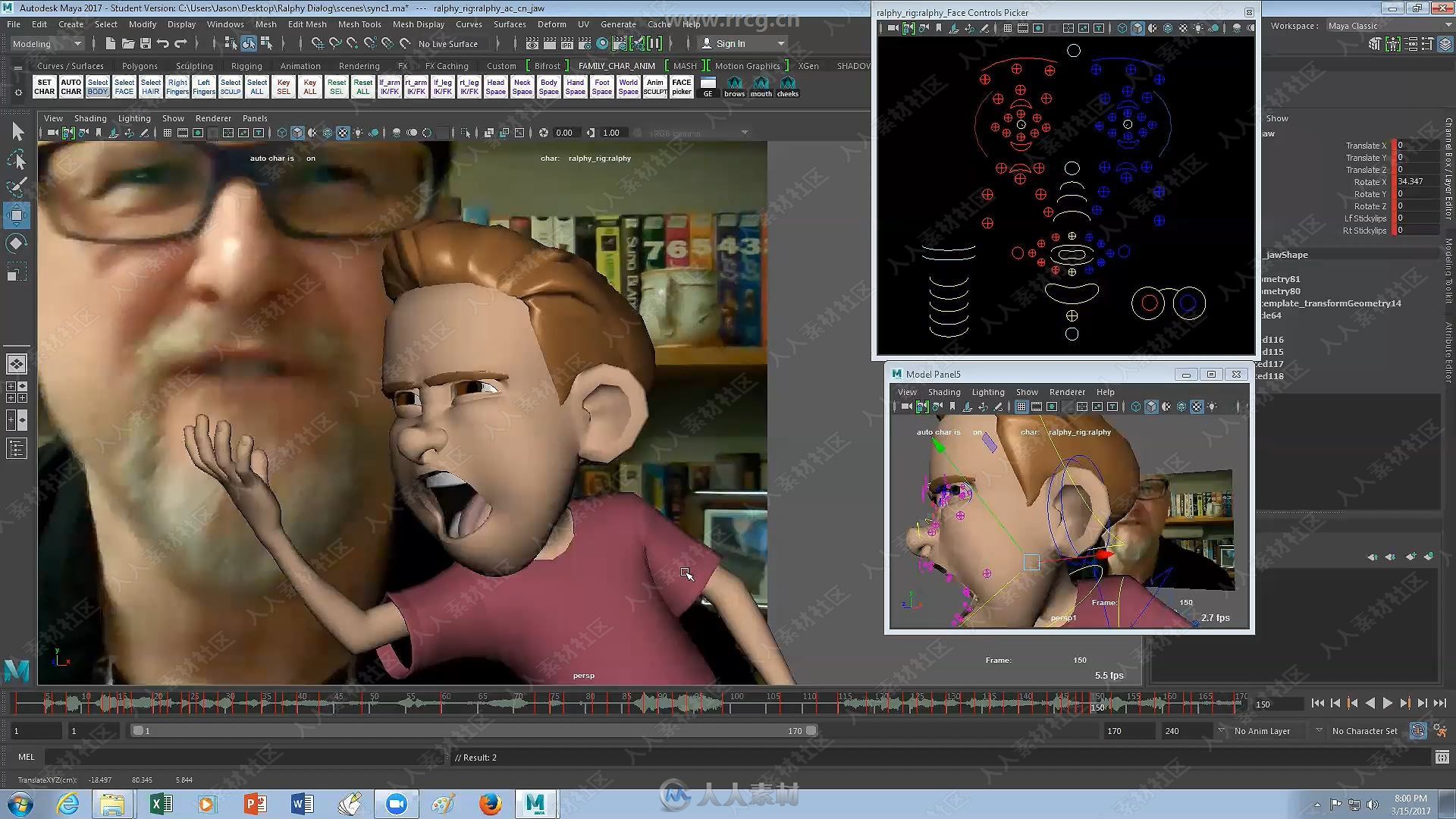
Task: Click the mouth shelf icon
Action: pyautogui.click(x=761, y=86)
